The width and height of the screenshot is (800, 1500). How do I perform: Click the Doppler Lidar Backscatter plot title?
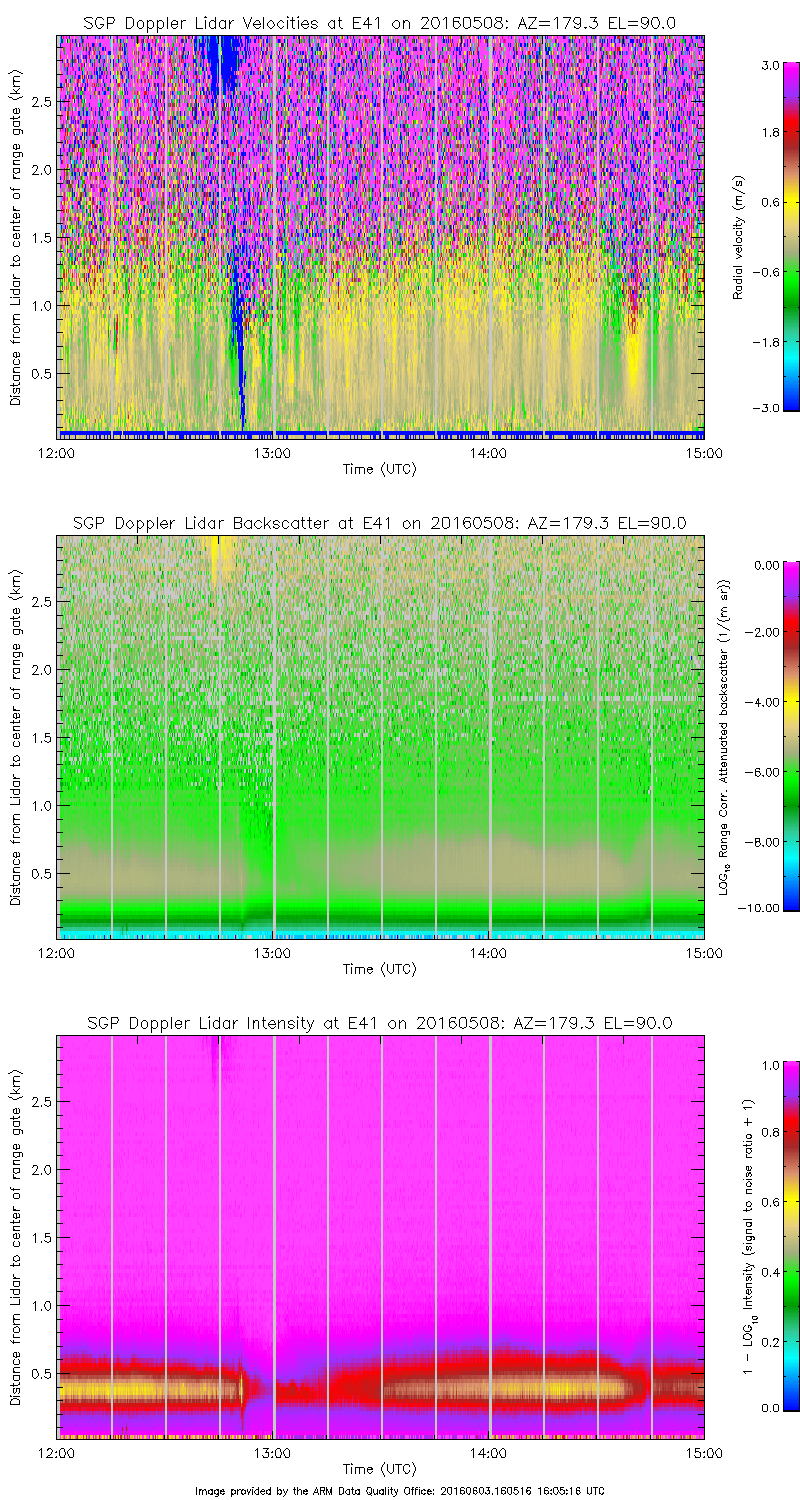click(379, 523)
